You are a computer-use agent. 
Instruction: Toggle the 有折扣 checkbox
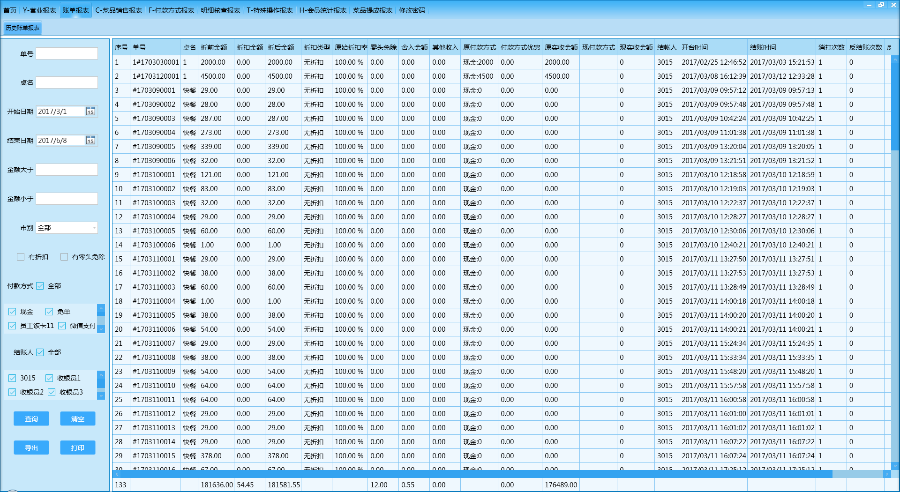tap(23, 257)
